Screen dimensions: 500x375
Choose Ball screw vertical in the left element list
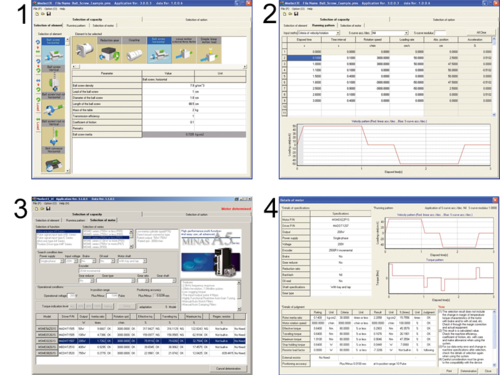point(53,79)
